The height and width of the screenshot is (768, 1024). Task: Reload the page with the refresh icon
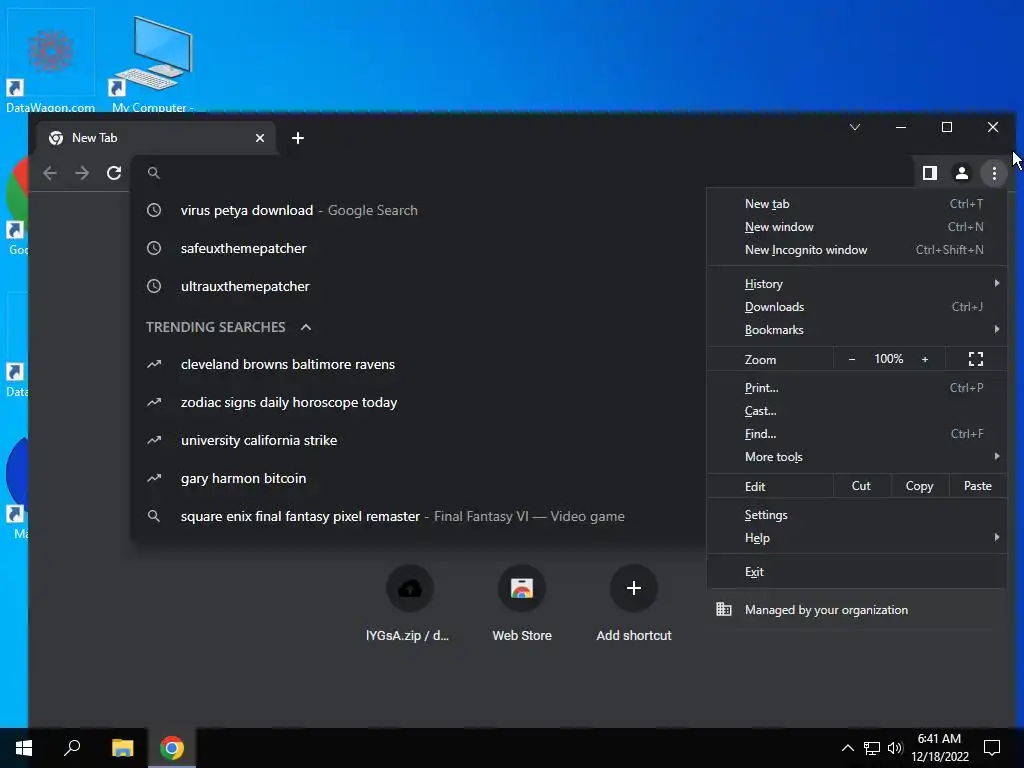[114, 173]
